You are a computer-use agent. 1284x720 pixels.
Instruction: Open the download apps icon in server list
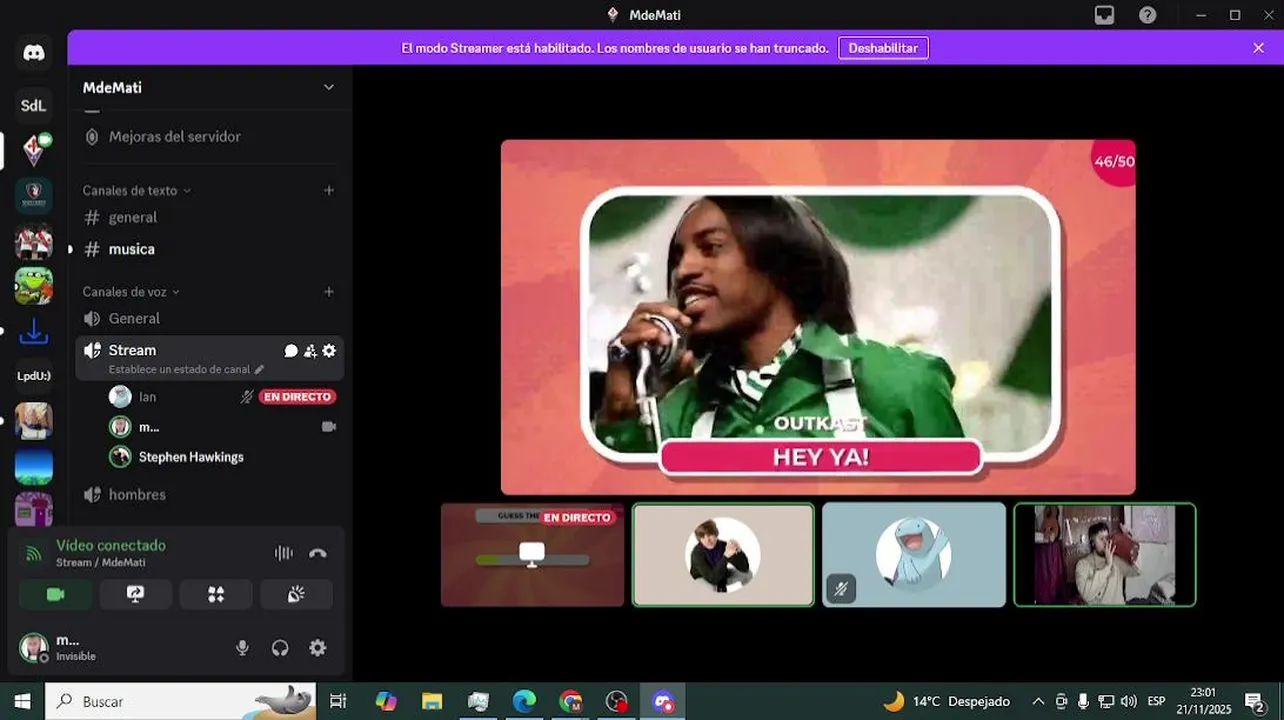coord(34,331)
